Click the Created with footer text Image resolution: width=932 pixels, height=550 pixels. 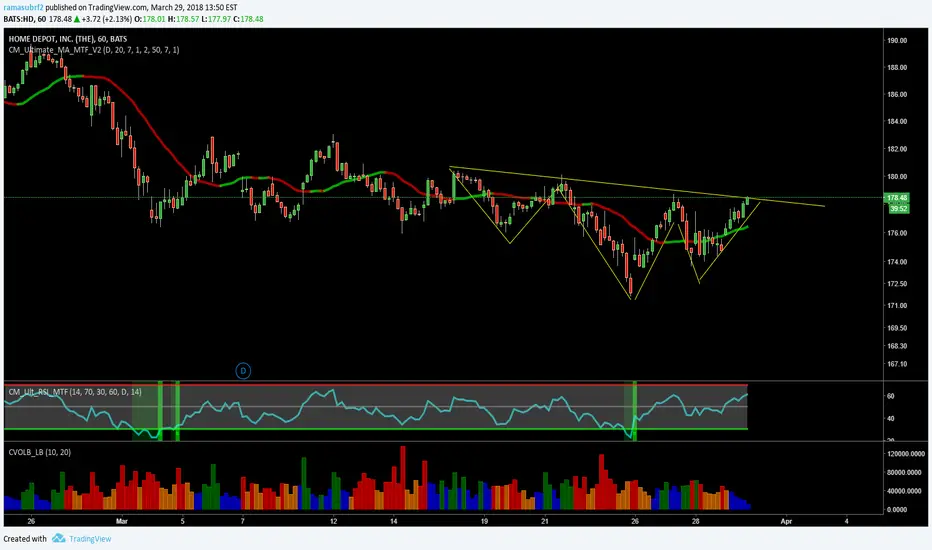click(25, 539)
